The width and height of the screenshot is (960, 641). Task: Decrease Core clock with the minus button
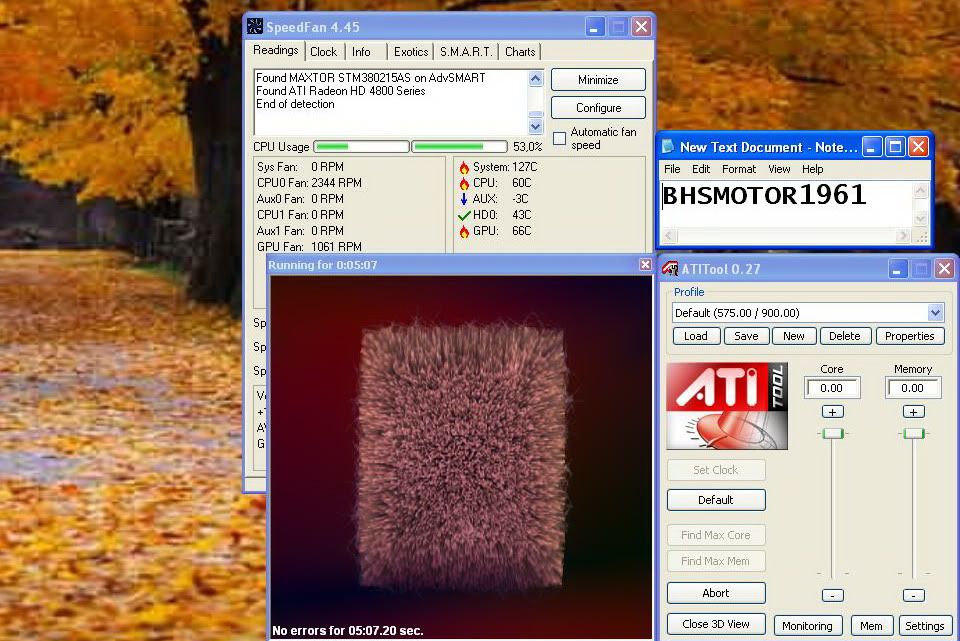pyautogui.click(x=832, y=595)
